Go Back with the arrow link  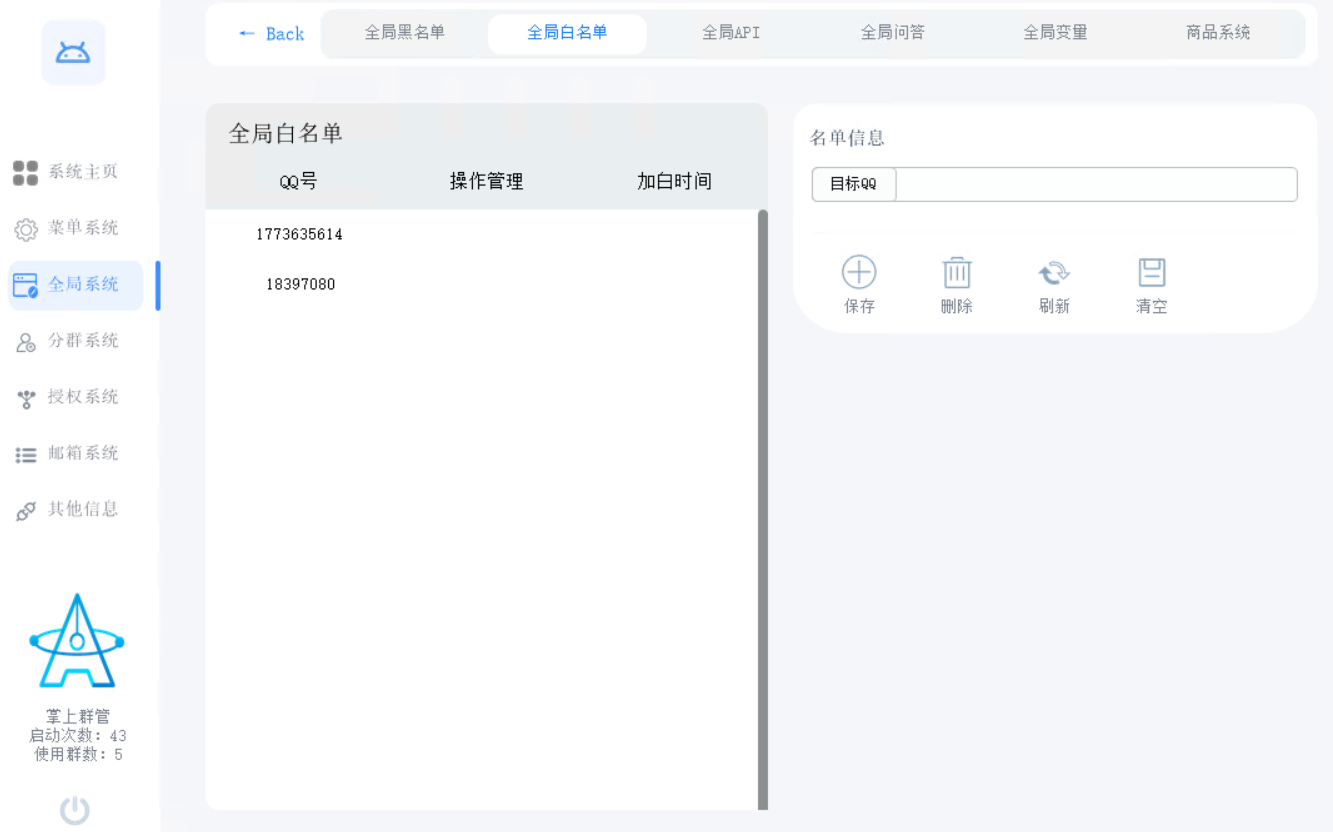click(x=271, y=34)
